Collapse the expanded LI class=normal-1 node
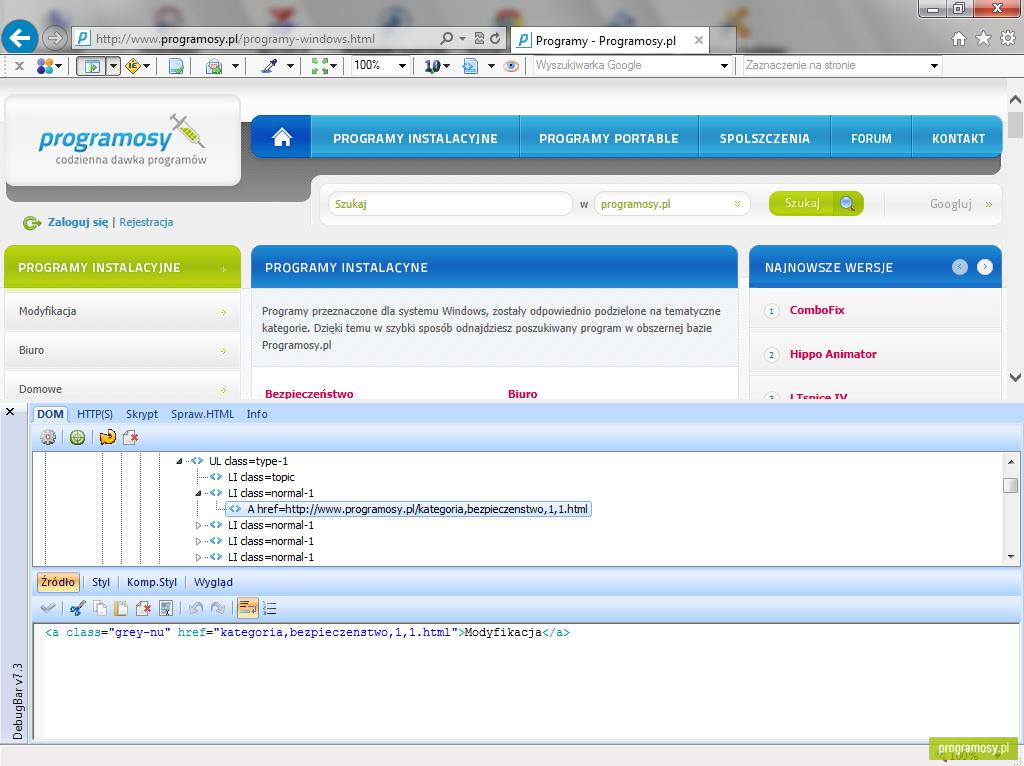1024x766 pixels. click(198, 493)
